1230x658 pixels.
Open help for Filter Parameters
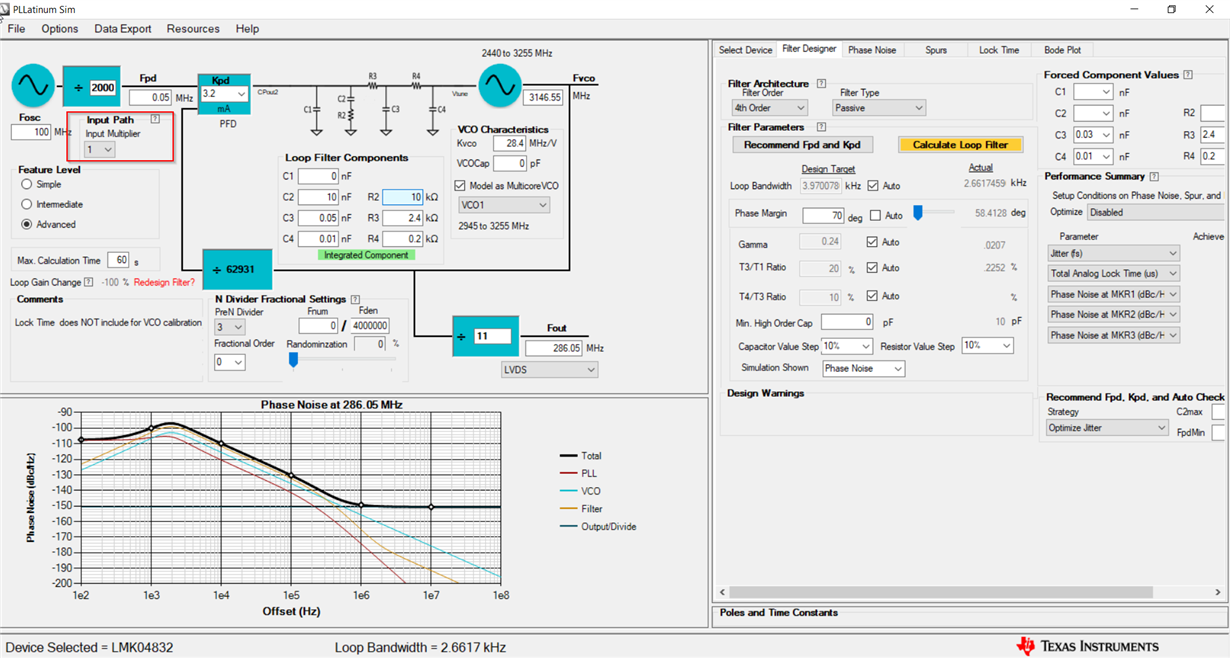[x=821, y=128]
